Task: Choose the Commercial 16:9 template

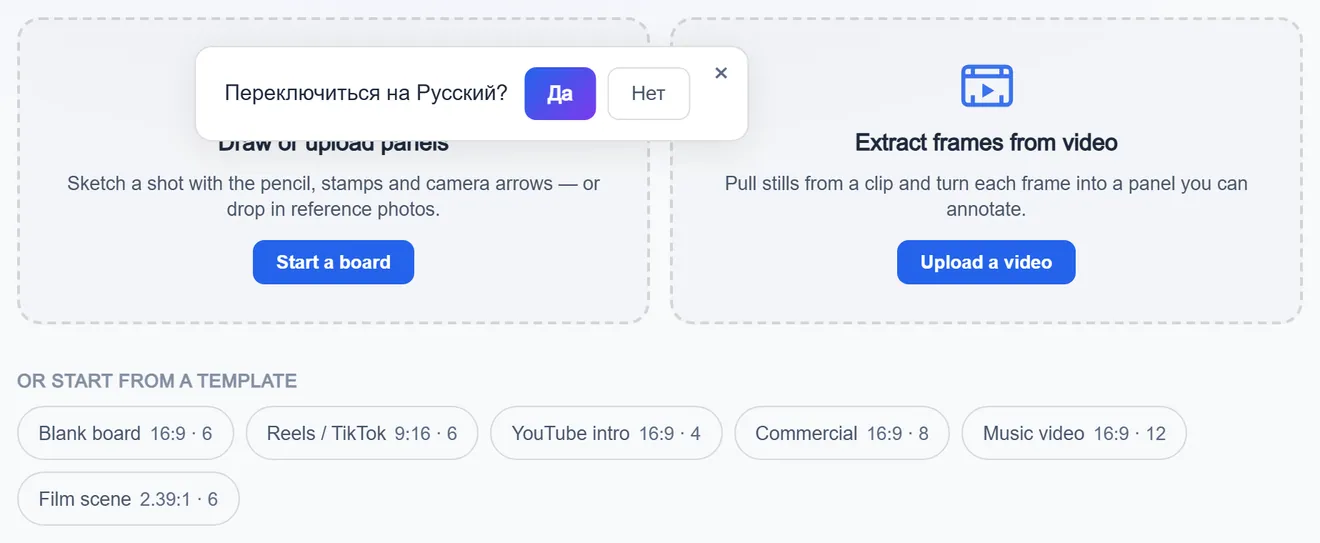Action: pyautogui.click(x=842, y=433)
